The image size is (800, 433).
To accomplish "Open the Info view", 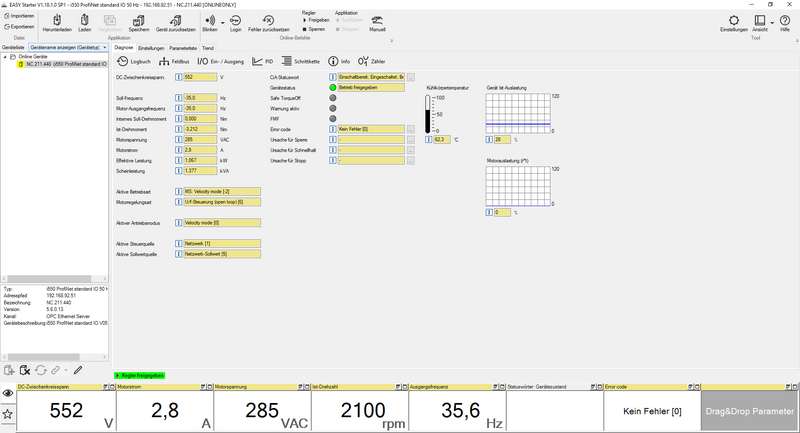I will [339, 61].
